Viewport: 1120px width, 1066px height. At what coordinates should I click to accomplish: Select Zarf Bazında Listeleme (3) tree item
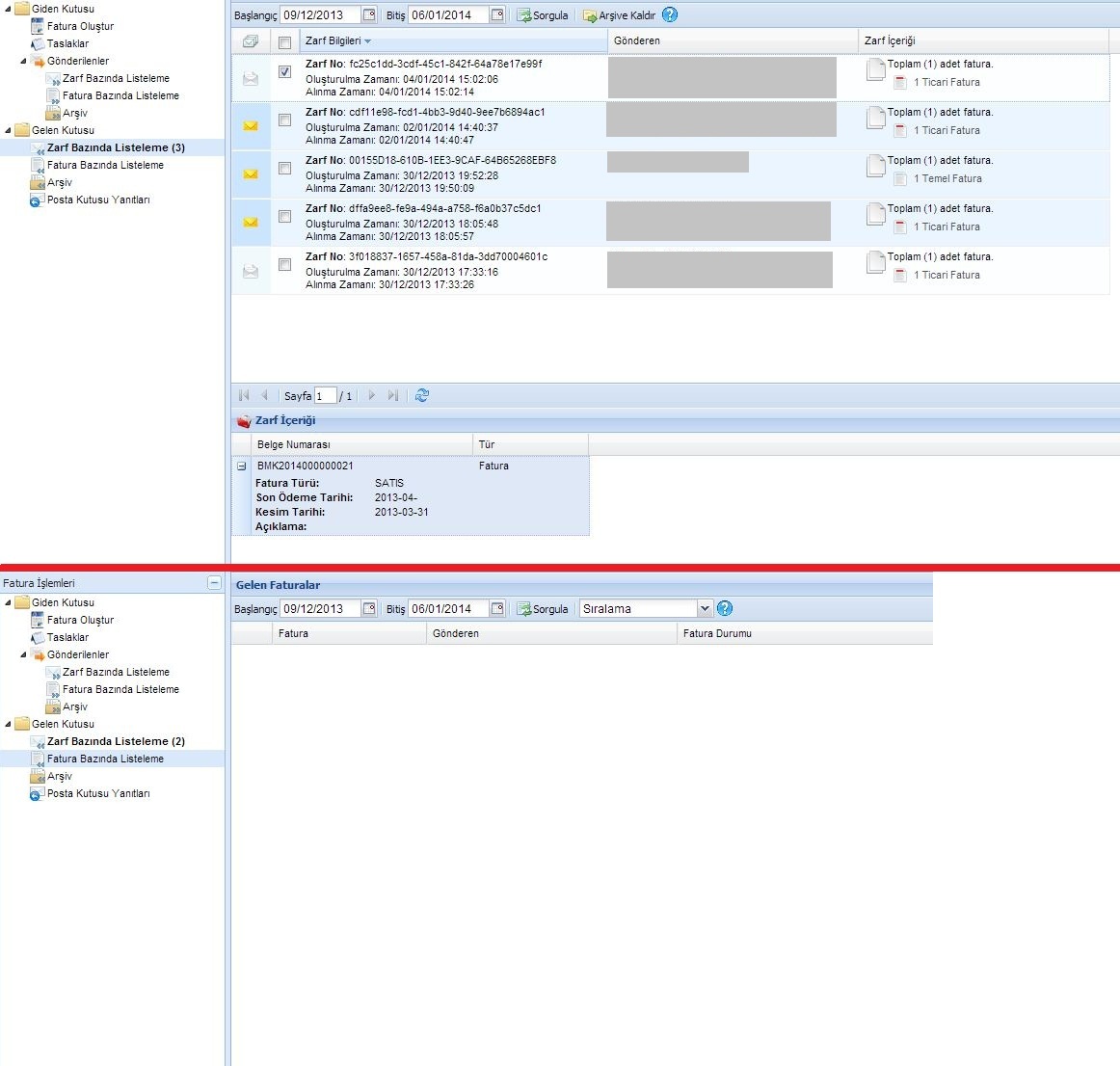point(116,147)
